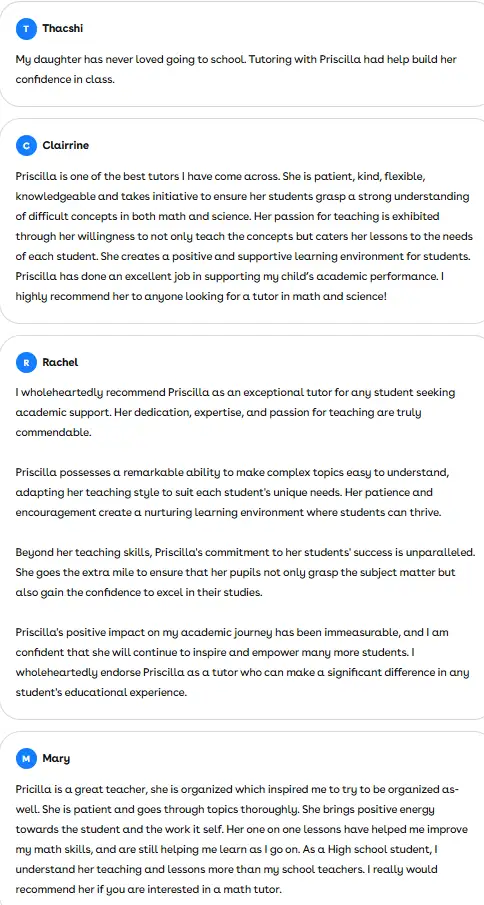Click paragraph starting 'Beyond her teaching skills'
Viewport: 484px width, 905px height.
point(245,573)
